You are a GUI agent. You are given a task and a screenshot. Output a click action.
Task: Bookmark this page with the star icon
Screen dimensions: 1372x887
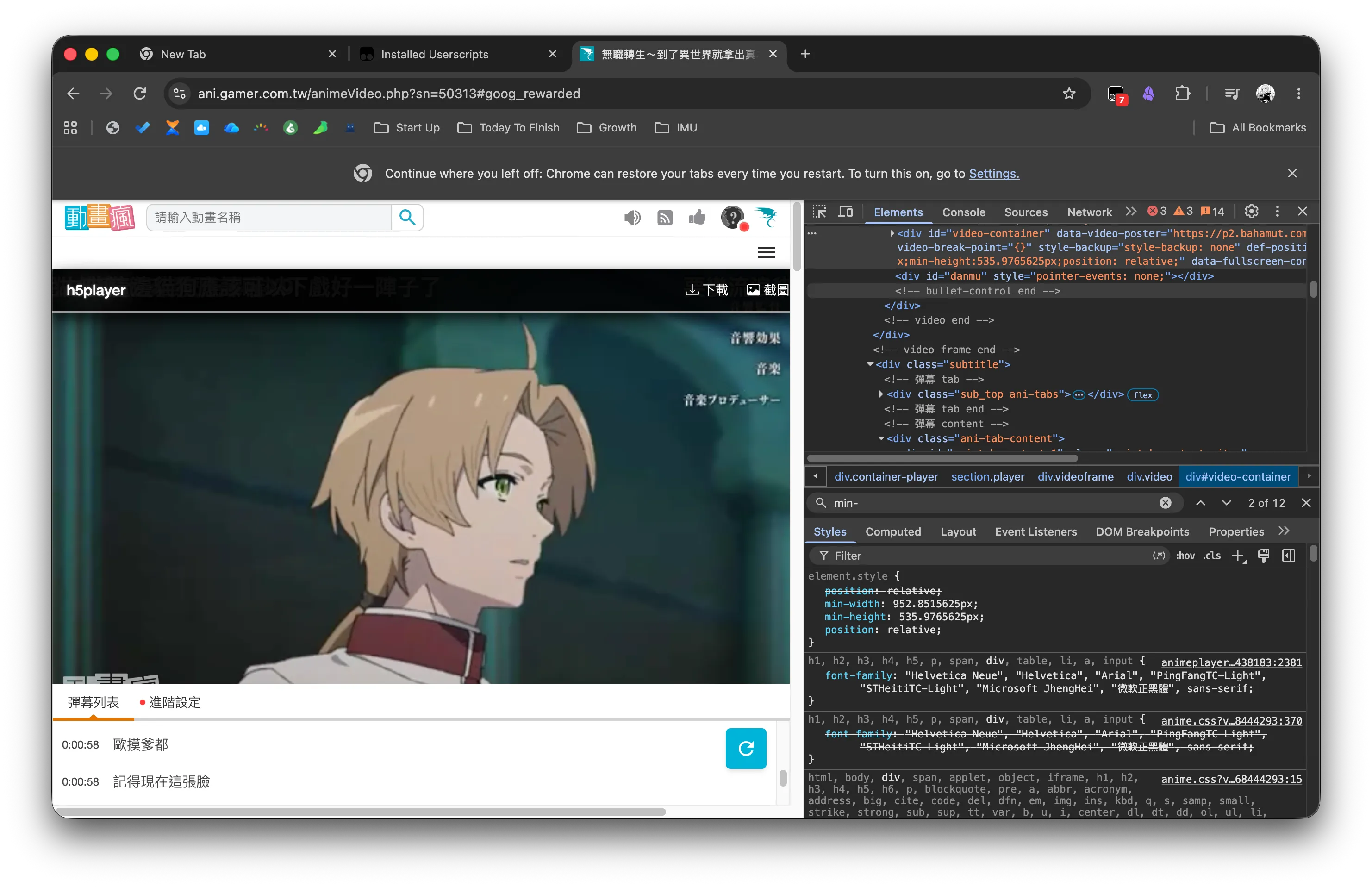tap(1069, 94)
